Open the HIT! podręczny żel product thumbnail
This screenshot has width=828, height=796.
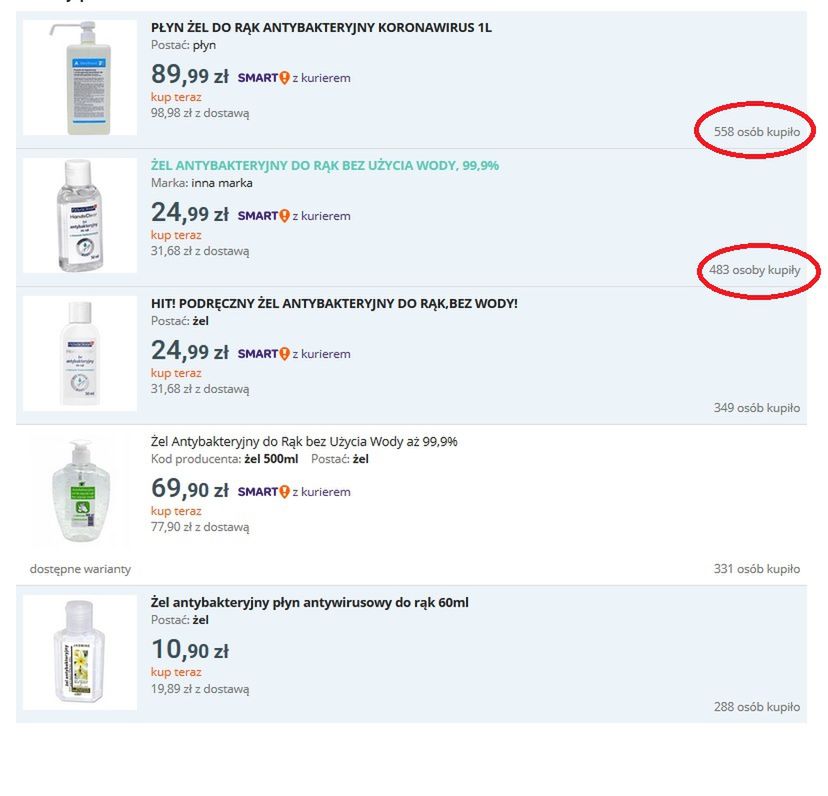[x=80, y=353]
